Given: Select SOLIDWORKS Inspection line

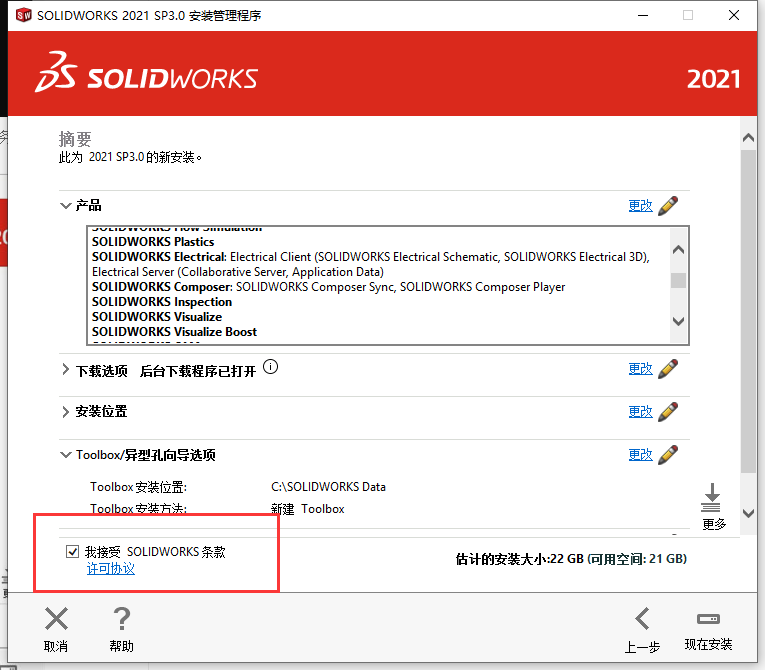Looking at the screenshot, I should tap(161, 302).
